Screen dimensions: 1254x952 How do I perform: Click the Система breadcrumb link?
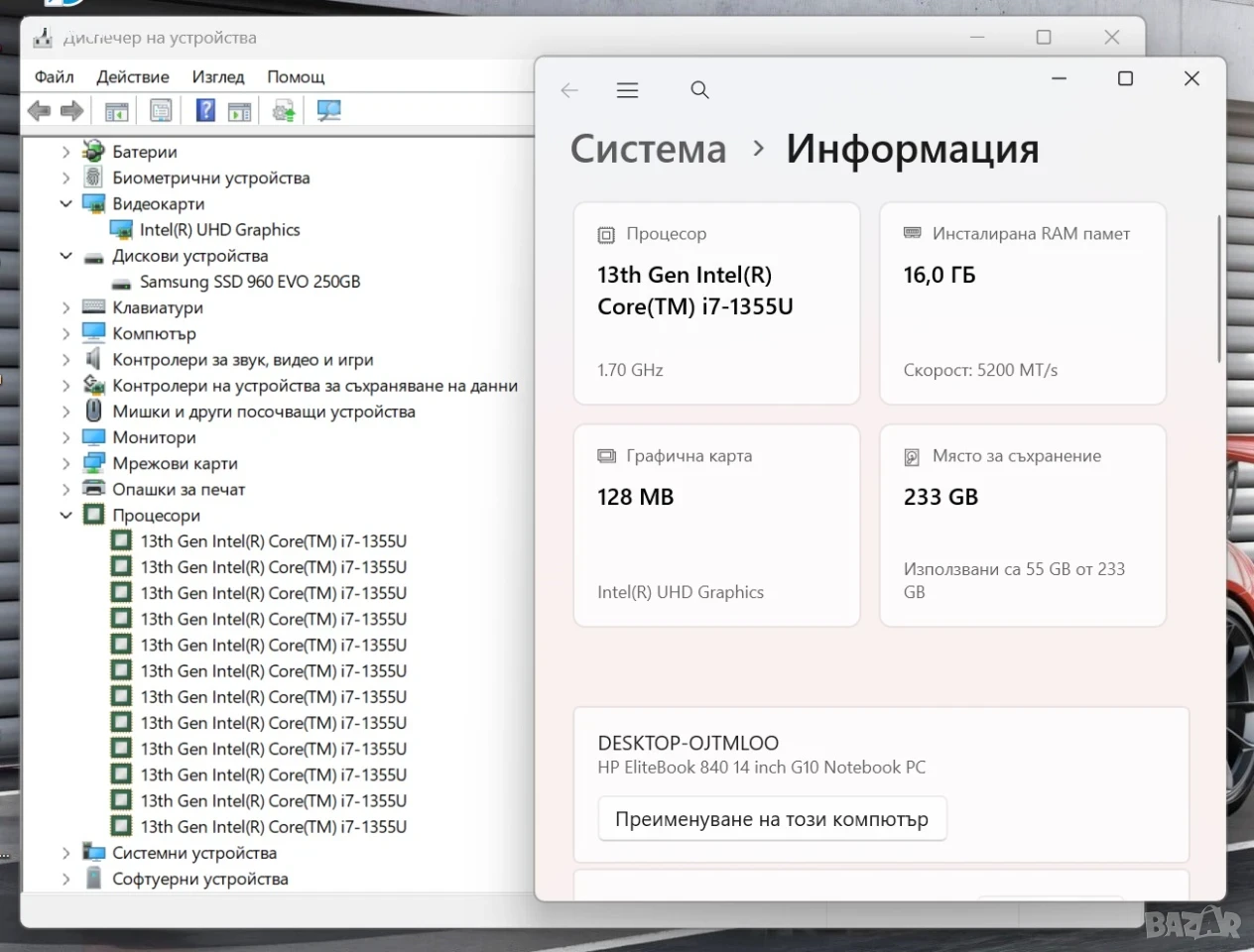(648, 149)
